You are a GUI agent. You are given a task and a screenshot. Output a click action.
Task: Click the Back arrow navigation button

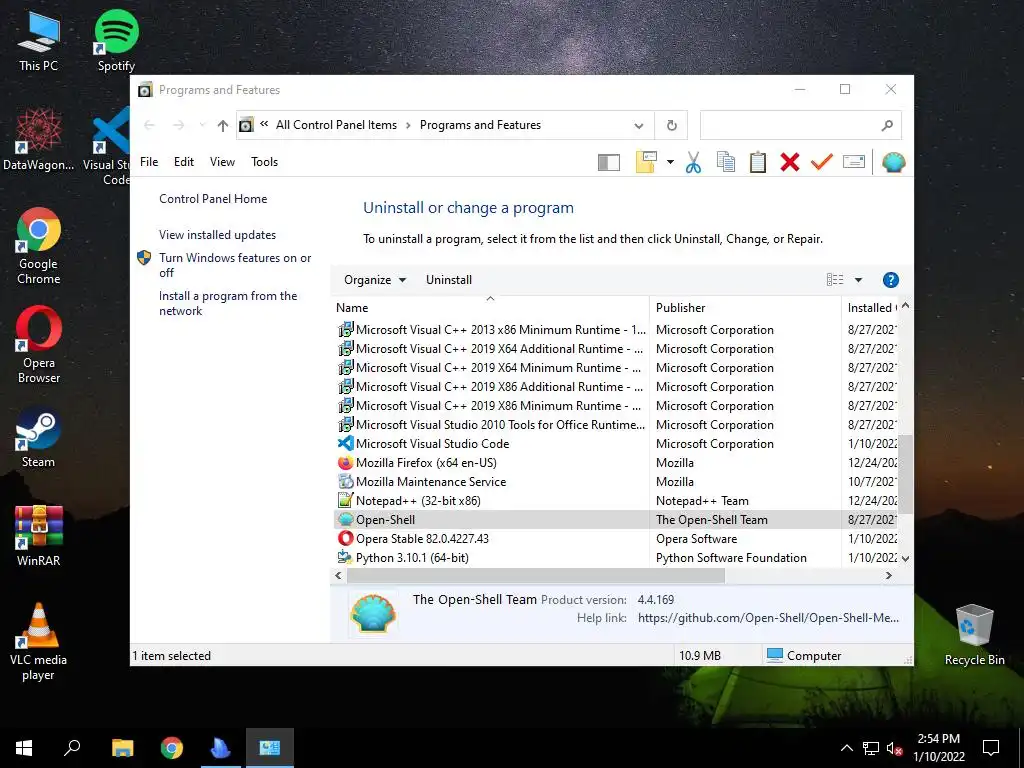point(150,125)
